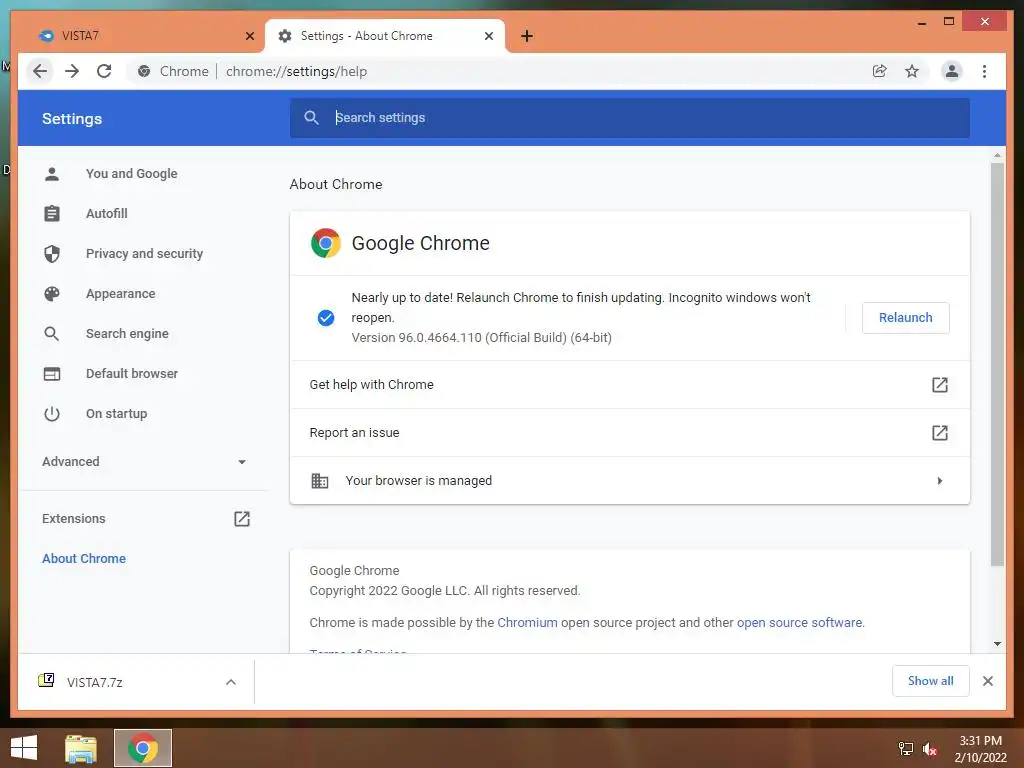Click the magnifier icon in settings search
This screenshot has height=768, width=1024.
coord(312,118)
